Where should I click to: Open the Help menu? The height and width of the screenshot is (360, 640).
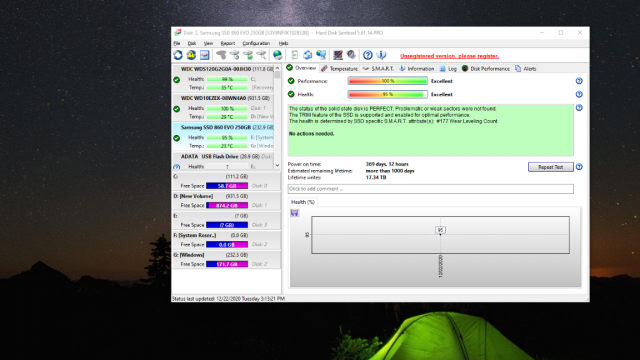[x=283, y=43]
